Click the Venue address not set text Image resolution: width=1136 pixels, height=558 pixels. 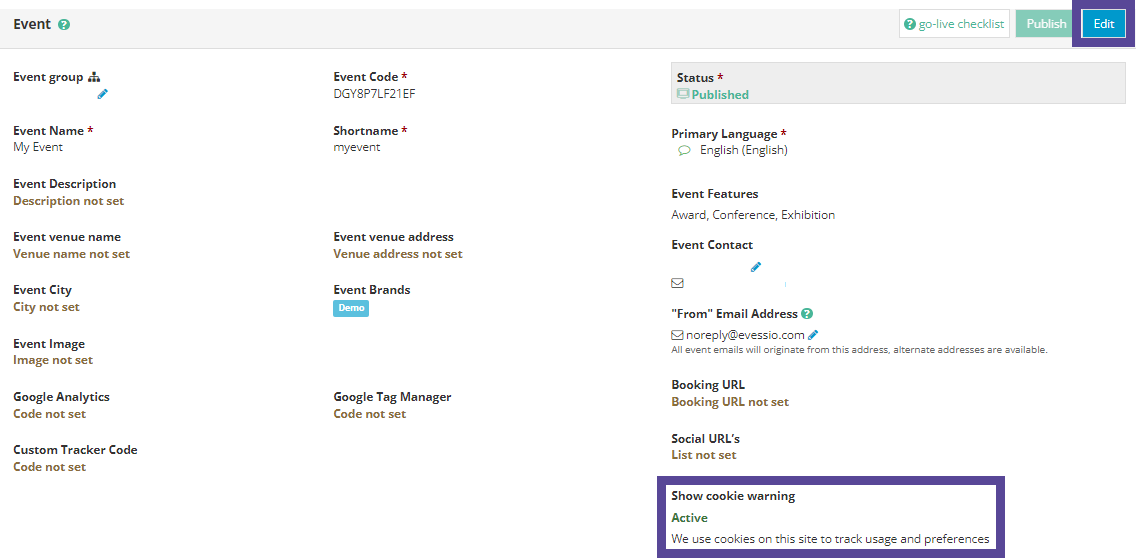tap(398, 254)
